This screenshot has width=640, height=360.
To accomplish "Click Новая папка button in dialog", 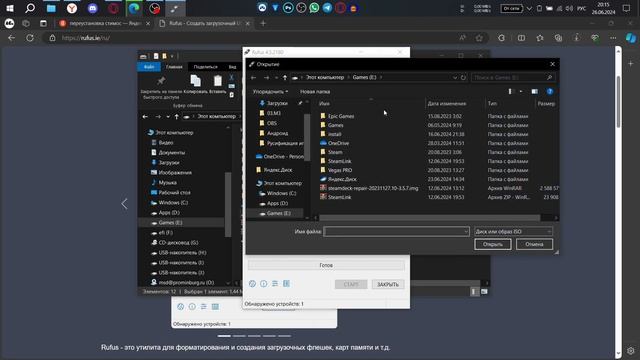I will click(x=315, y=92).
